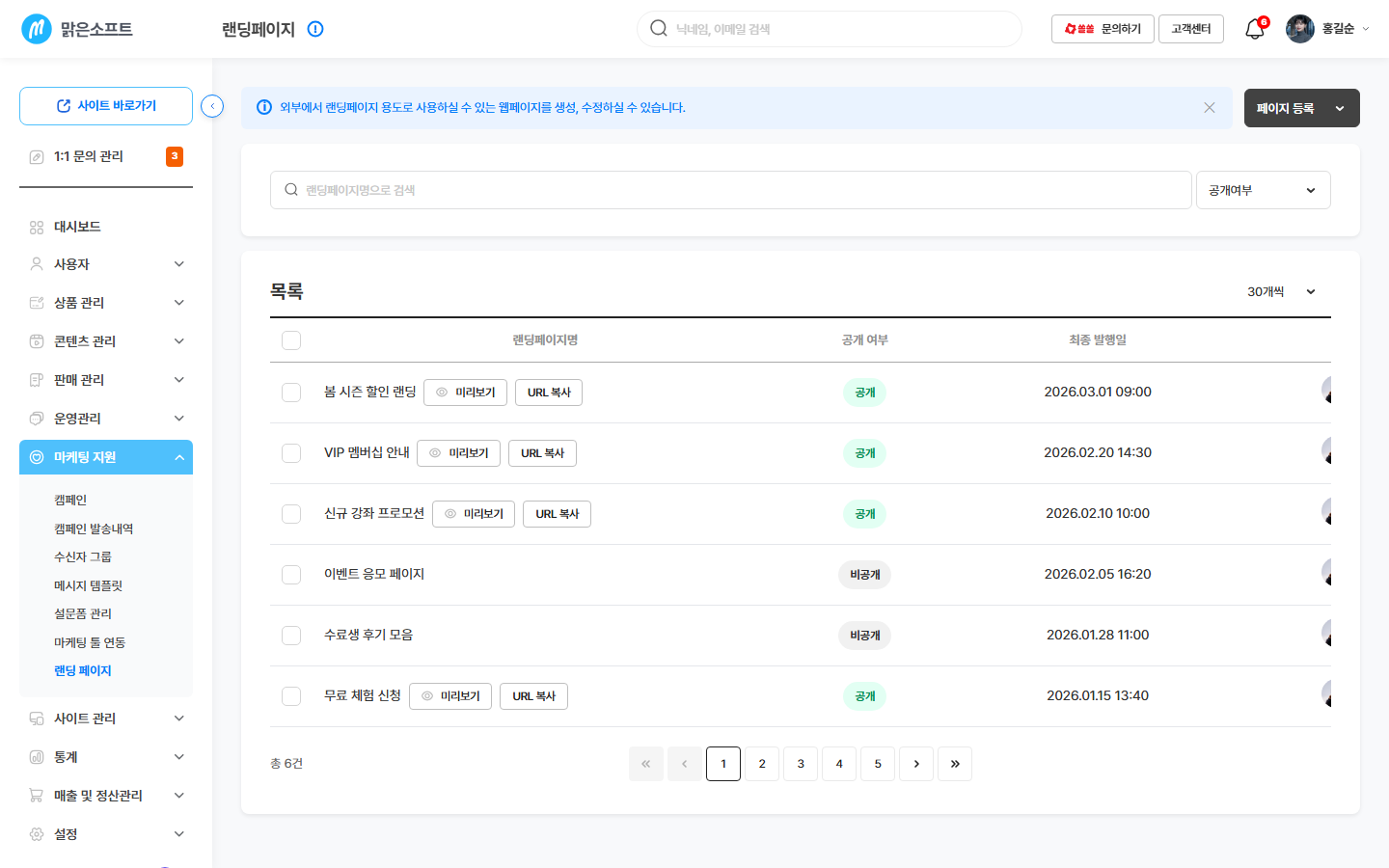This screenshot has width=1389, height=868.
Task: Click the search magnifier in the top search bar
Action: click(x=659, y=29)
